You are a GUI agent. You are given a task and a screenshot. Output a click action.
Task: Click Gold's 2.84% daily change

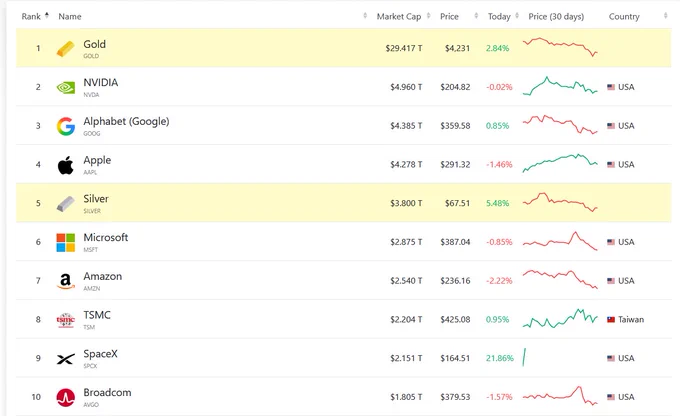(x=497, y=48)
